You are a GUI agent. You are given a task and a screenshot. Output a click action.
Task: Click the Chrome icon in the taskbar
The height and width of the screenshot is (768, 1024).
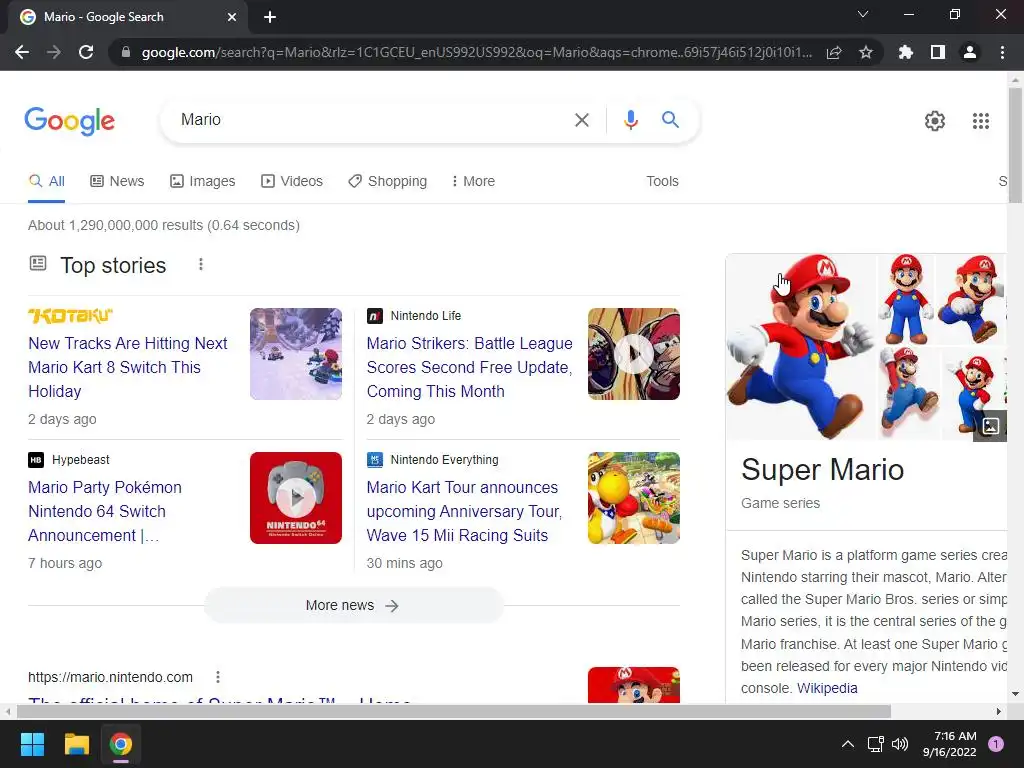(121, 744)
